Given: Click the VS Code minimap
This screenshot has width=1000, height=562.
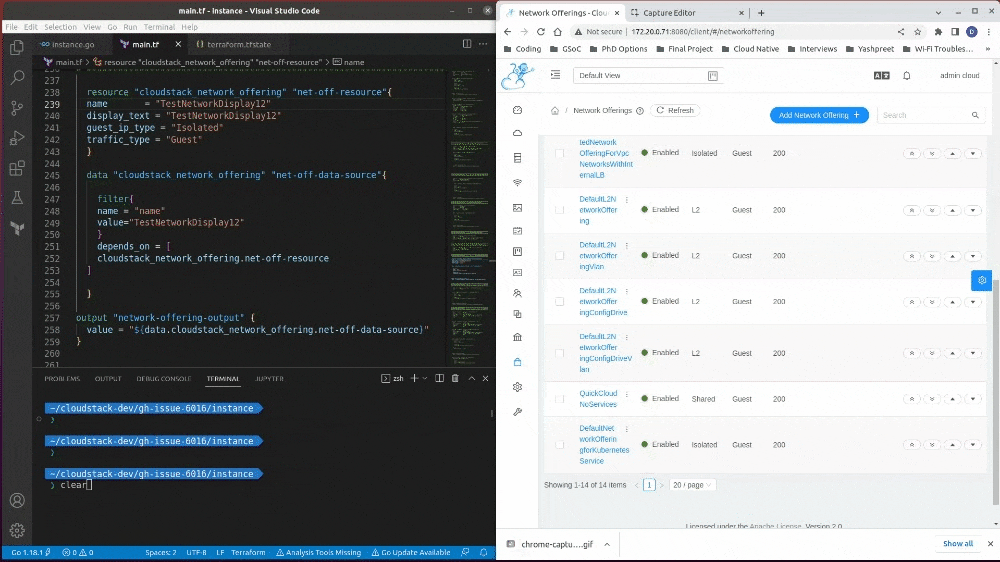Looking at the screenshot, I should coord(469,217).
